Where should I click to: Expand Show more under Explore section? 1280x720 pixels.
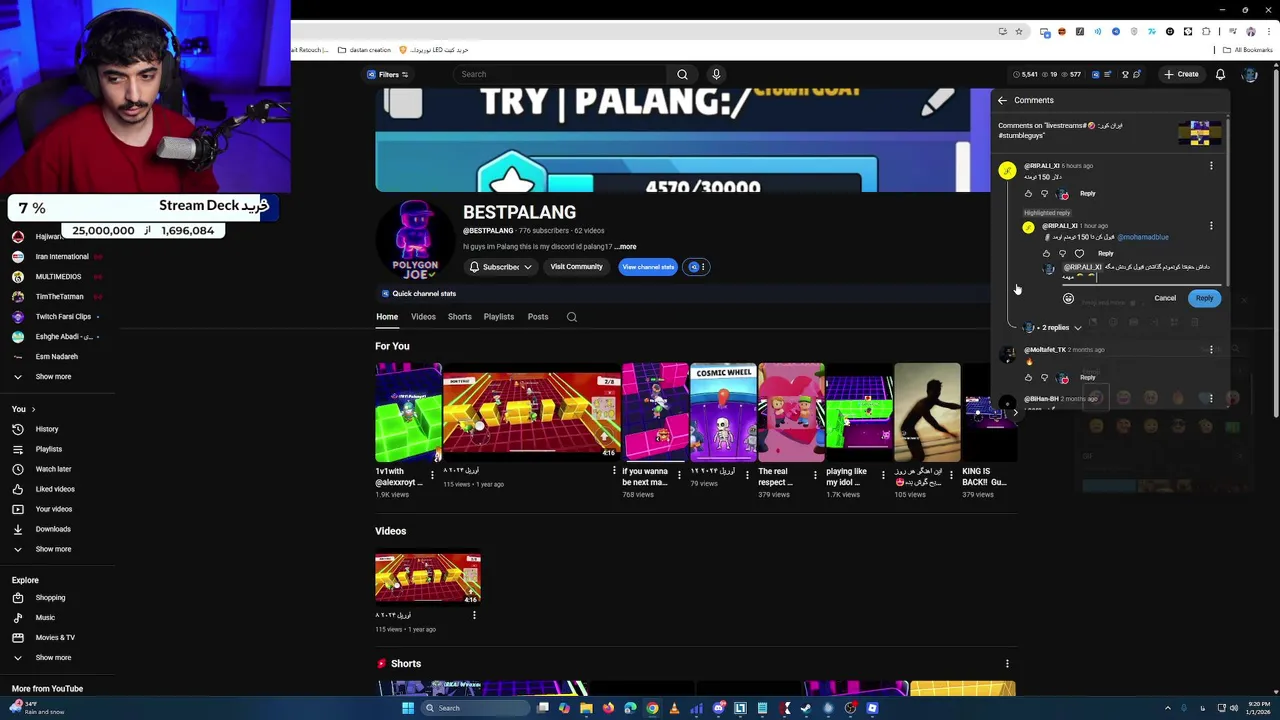pyautogui.click(x=53, y=658)
